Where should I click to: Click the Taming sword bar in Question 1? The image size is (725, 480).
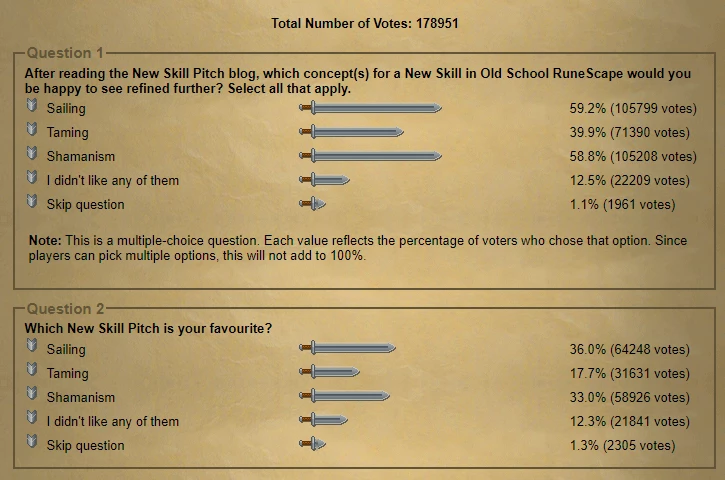click(351, 132)
